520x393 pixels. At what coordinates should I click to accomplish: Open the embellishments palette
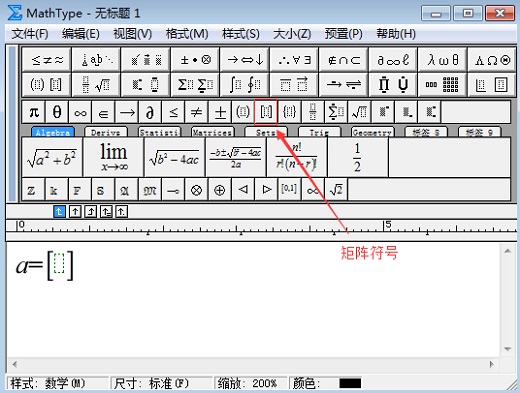tap(146, 60)
